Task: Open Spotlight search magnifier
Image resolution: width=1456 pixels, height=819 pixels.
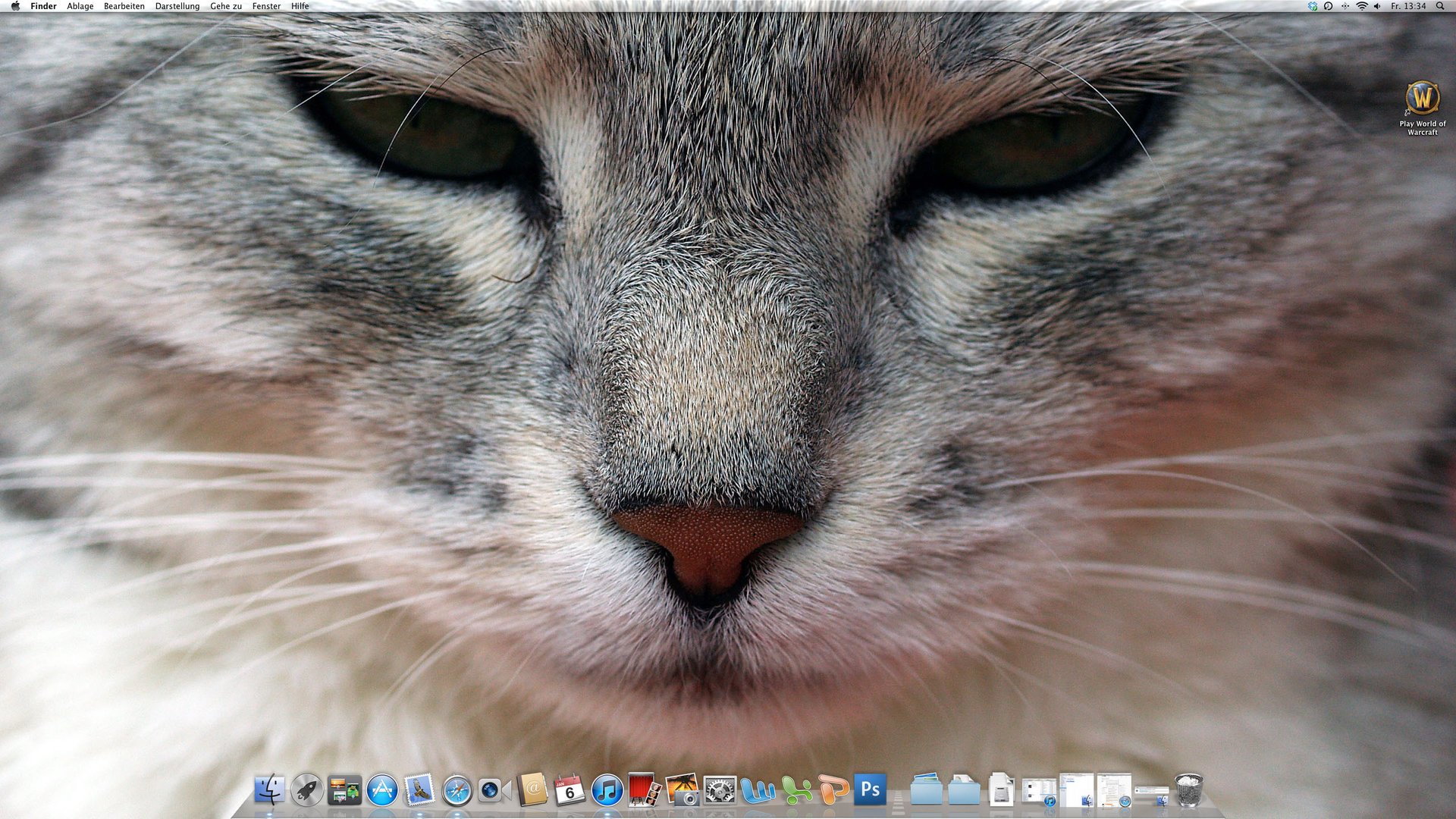Action: 1440,6
